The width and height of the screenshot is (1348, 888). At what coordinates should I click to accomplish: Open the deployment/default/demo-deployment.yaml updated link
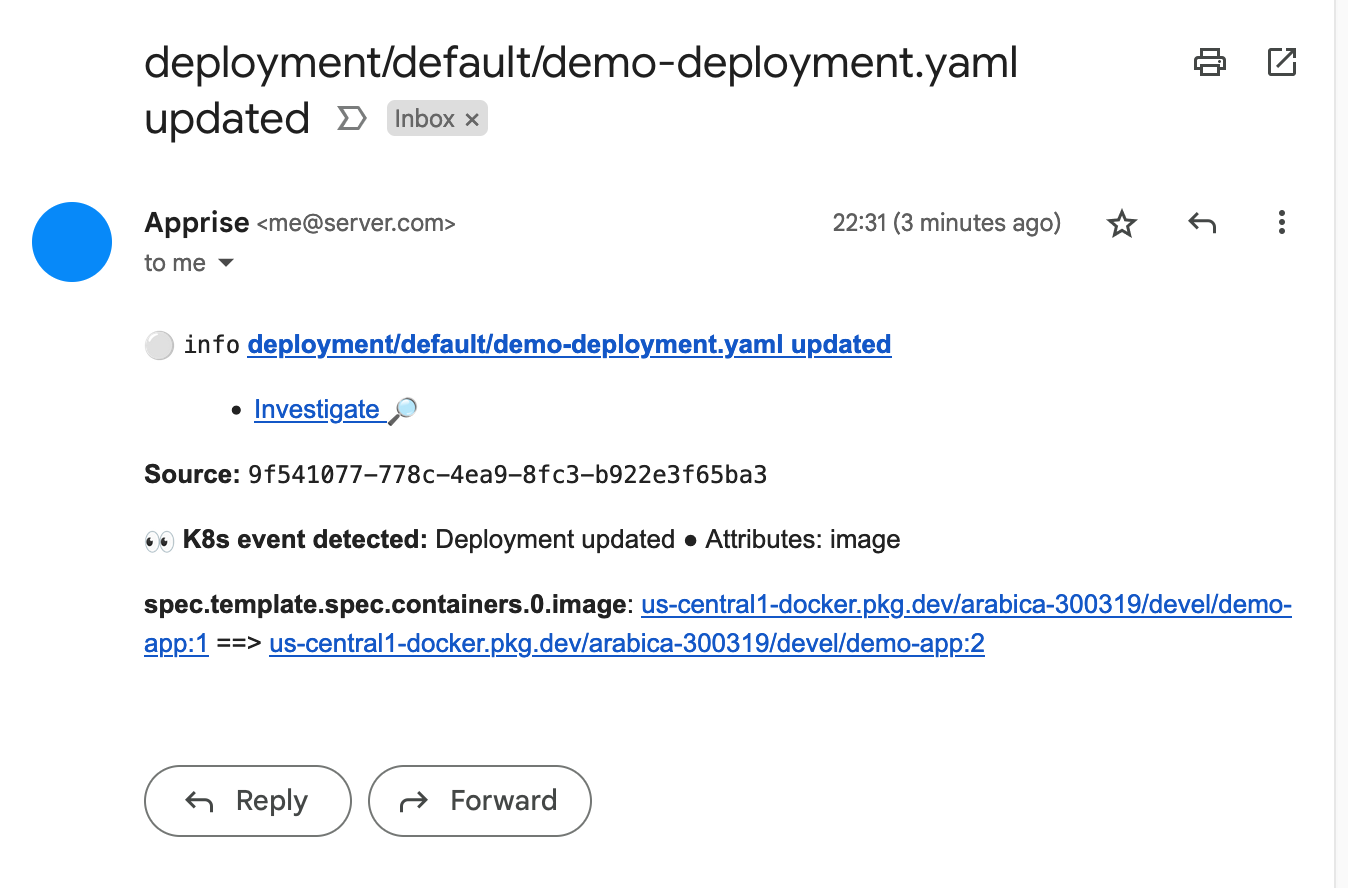coord(569,345)
